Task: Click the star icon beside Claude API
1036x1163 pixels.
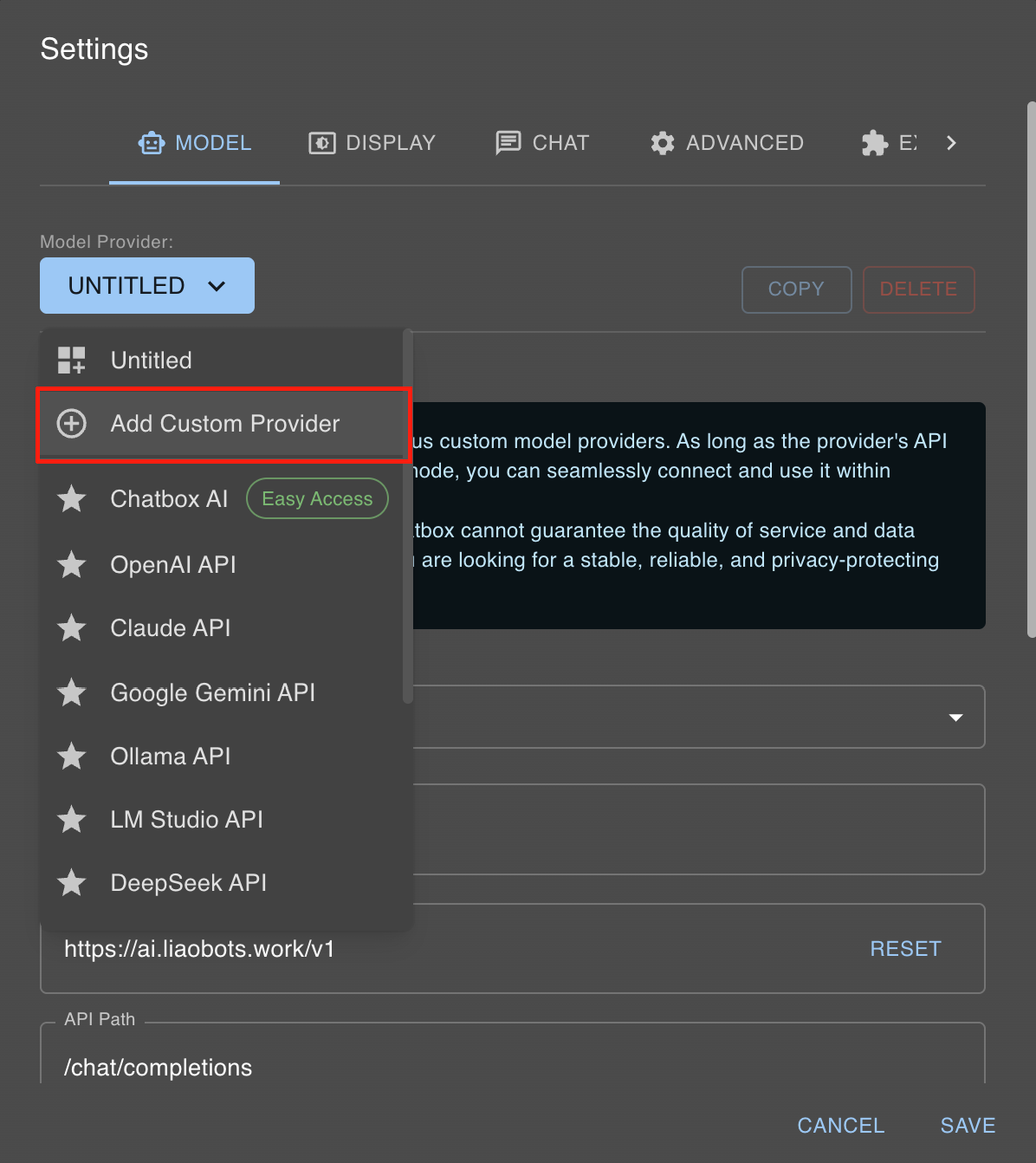Action: [x=71, y=627]
